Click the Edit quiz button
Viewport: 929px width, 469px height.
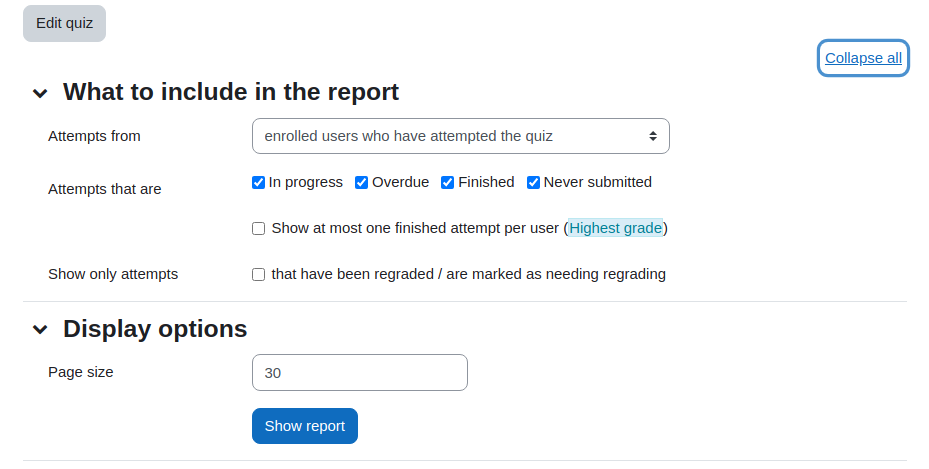(65, 24)
